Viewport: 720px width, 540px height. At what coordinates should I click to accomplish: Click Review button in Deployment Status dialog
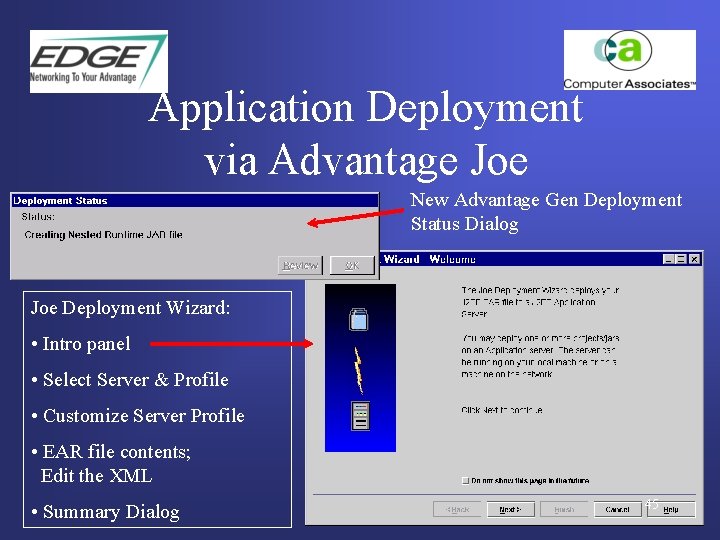point(300,265)
